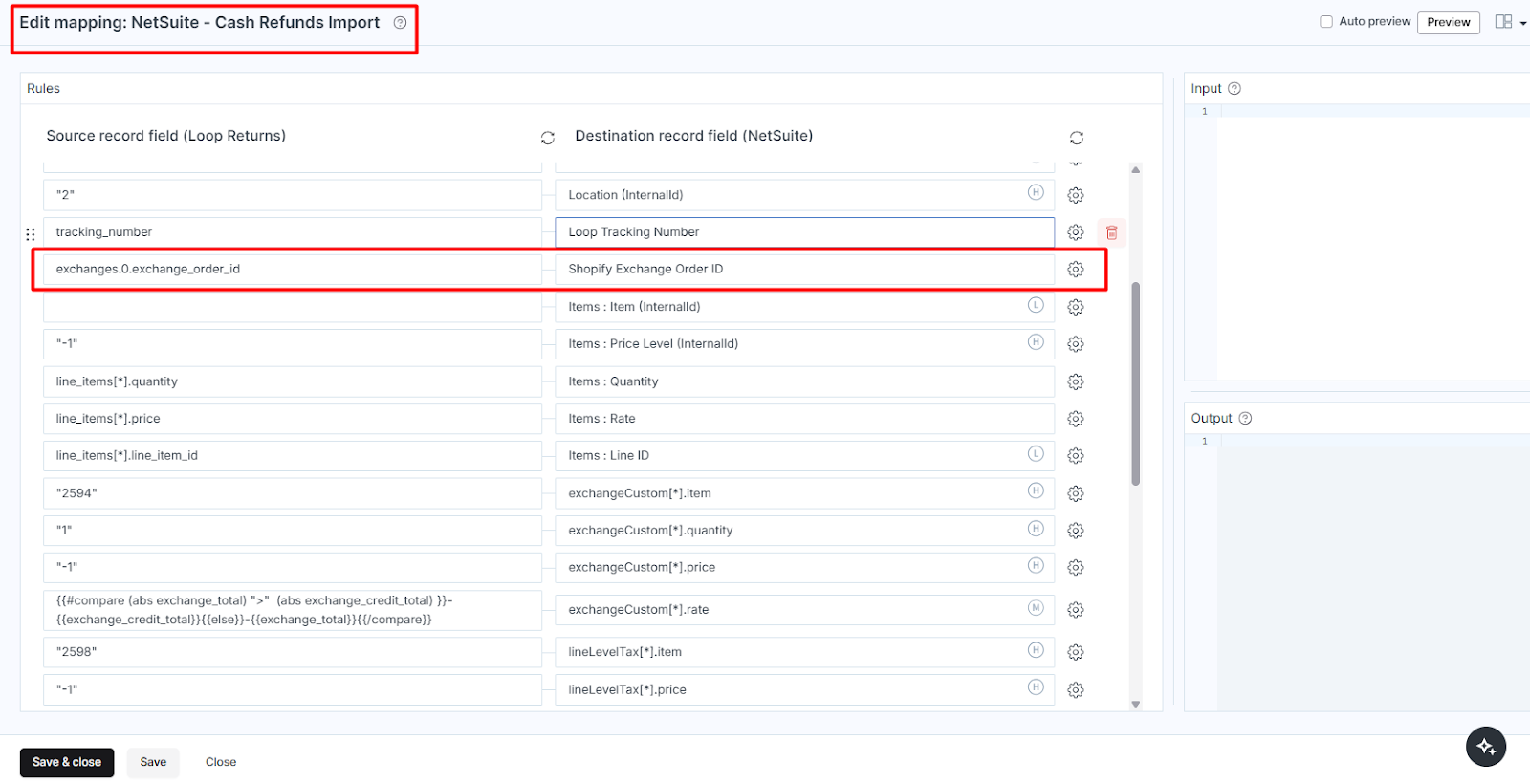
Task: Edit source field containing "2598"
Action: click(293, 652)
